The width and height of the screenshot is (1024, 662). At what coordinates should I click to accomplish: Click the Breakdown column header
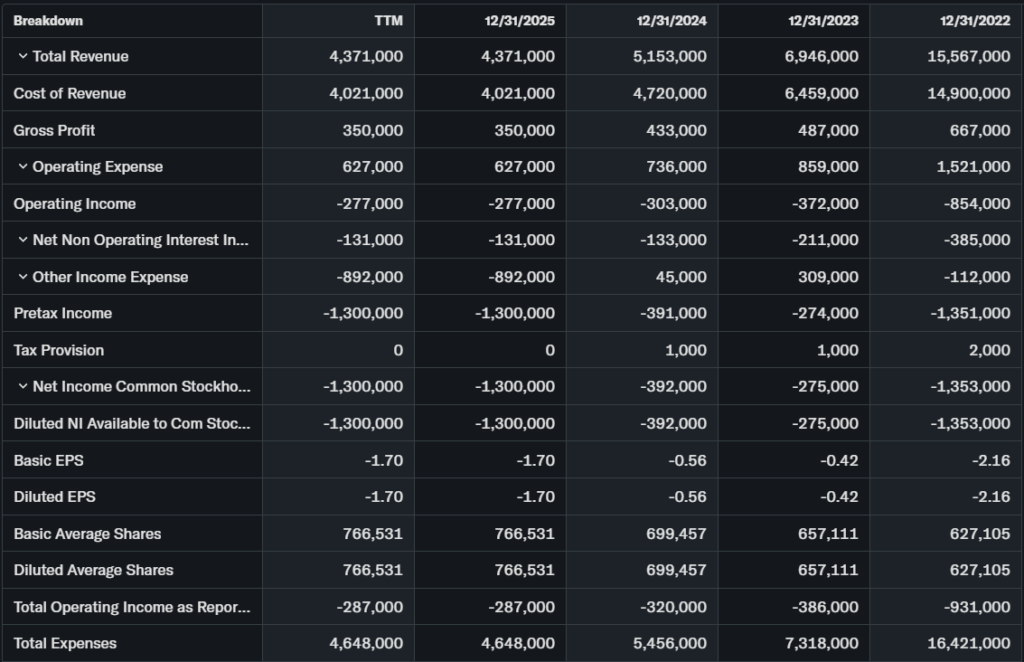(48, 20)
